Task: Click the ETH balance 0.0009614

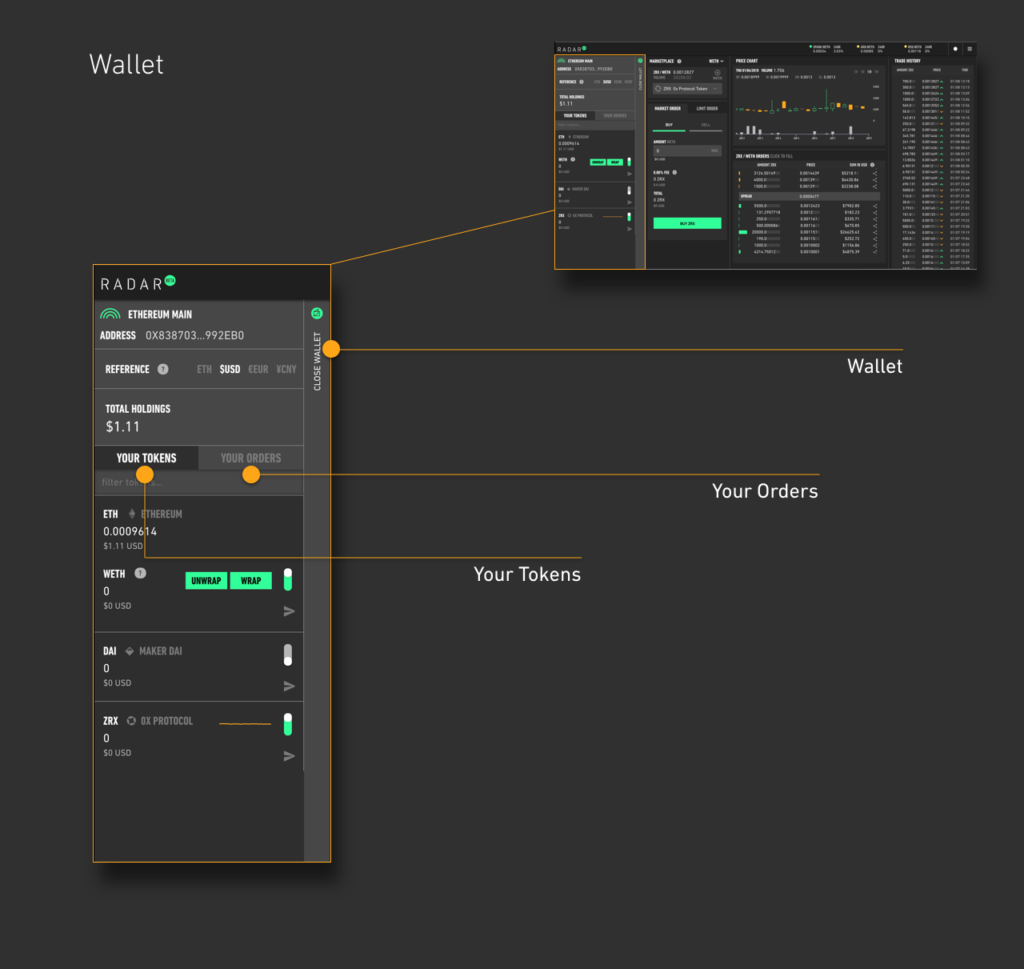Action: pos(130,532)
